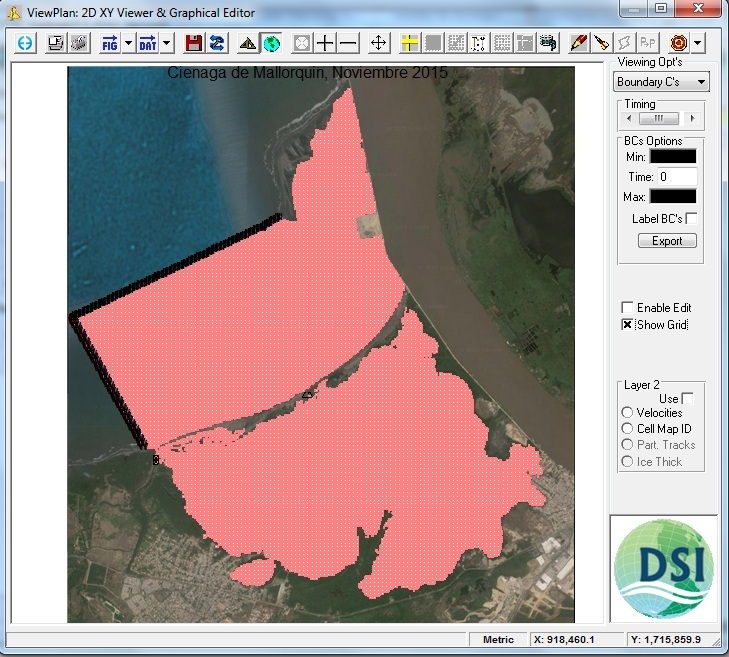Select the Ice Thick radio button

pyautogui.click(x=627, y=462)
